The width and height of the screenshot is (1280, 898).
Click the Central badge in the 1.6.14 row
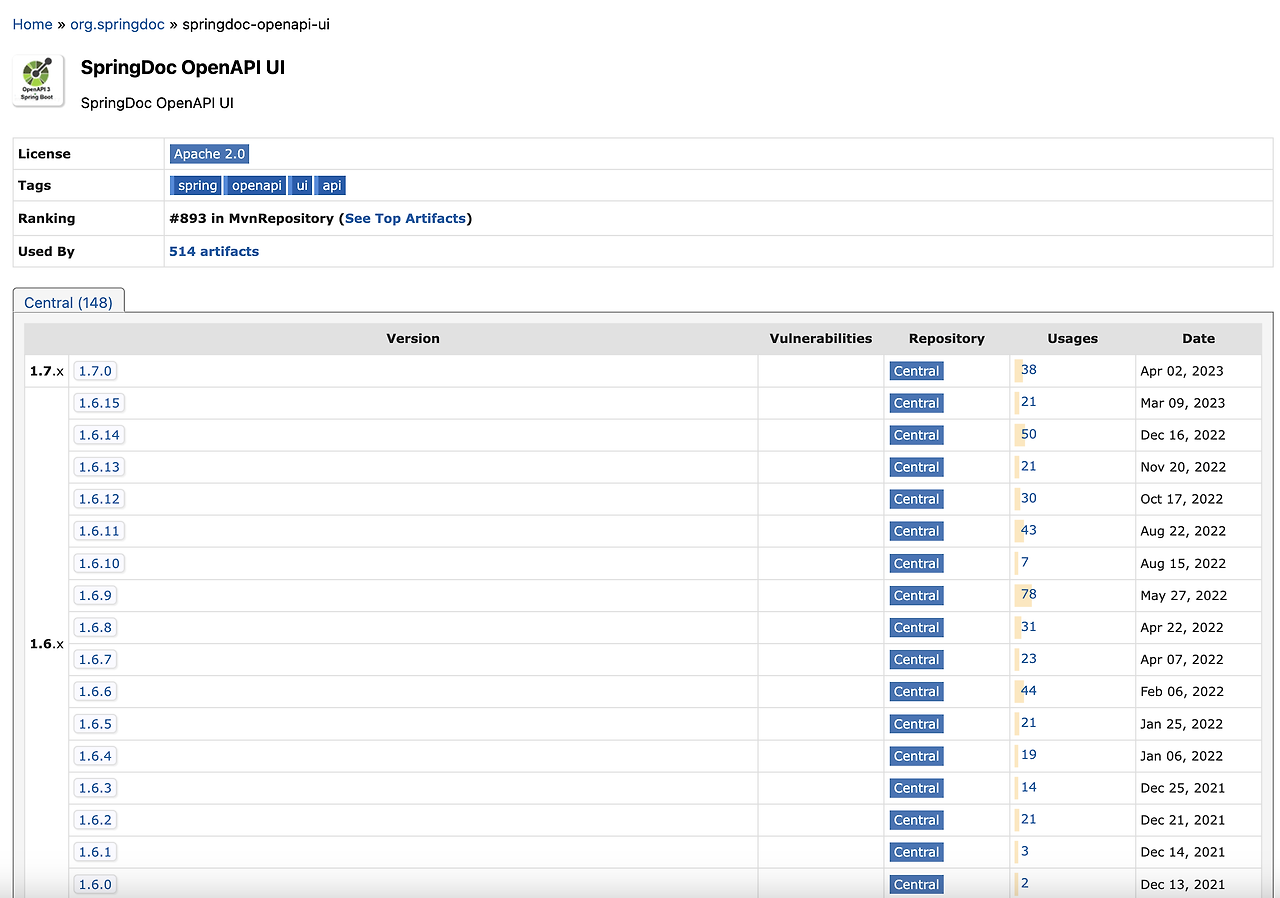click(917, 435)
